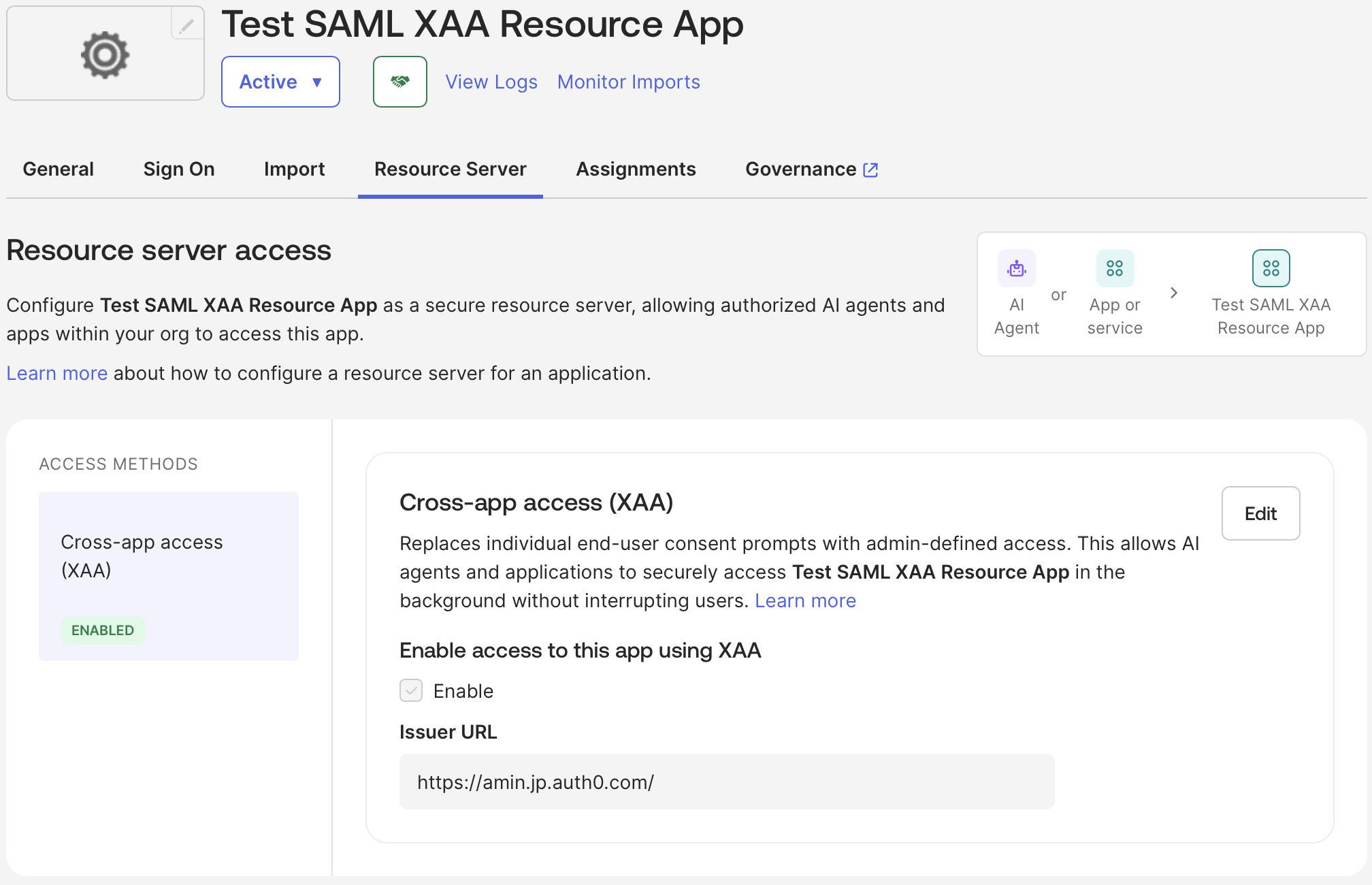Viewport: 1372px width, 885px height.
Task: Click the Issuer URL input field
Action: (727, 782)
